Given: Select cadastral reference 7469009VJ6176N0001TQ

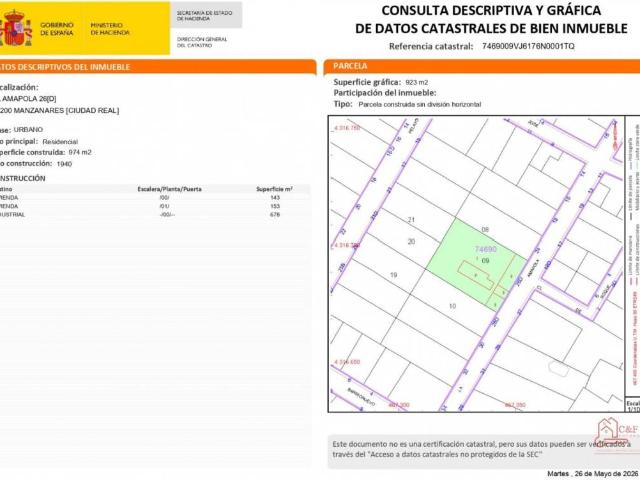Looking at the screenshot, I should (528, 46).
